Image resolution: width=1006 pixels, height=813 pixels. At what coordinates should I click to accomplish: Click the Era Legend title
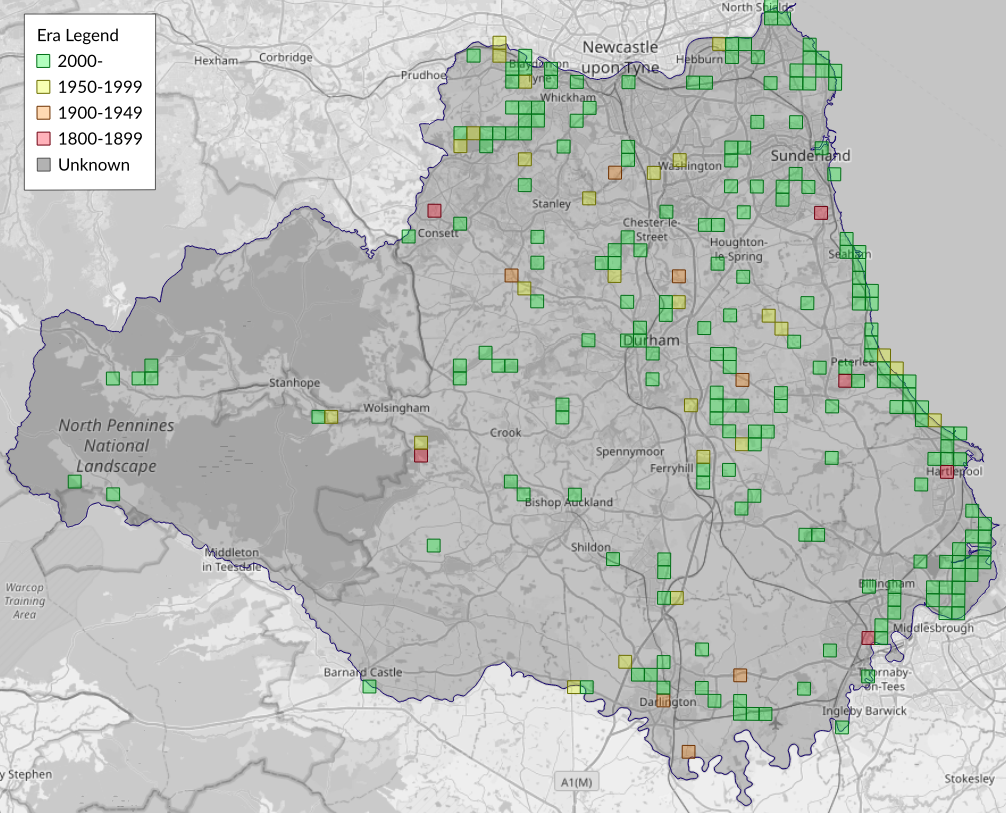[77, 35]
